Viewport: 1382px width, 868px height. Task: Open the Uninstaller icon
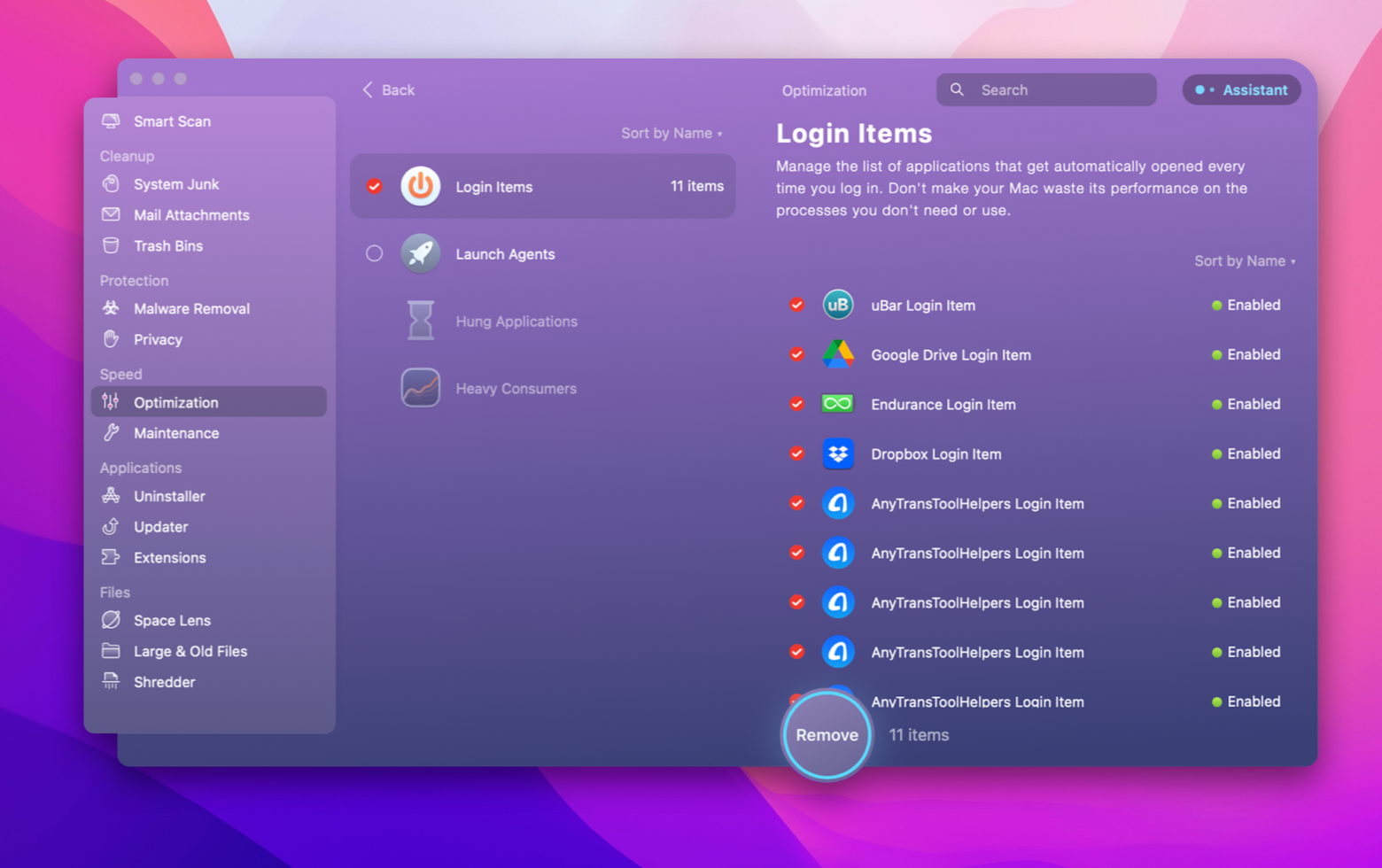pos(111,496)
